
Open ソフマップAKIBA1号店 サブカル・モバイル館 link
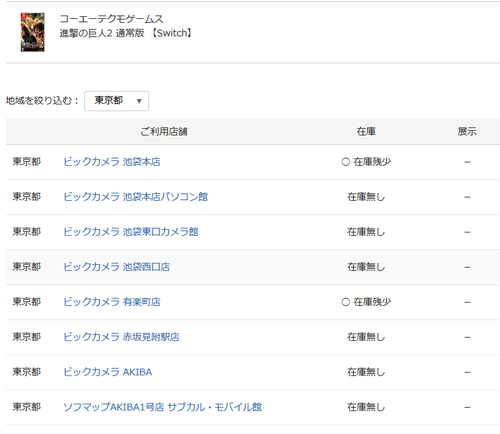163,407
